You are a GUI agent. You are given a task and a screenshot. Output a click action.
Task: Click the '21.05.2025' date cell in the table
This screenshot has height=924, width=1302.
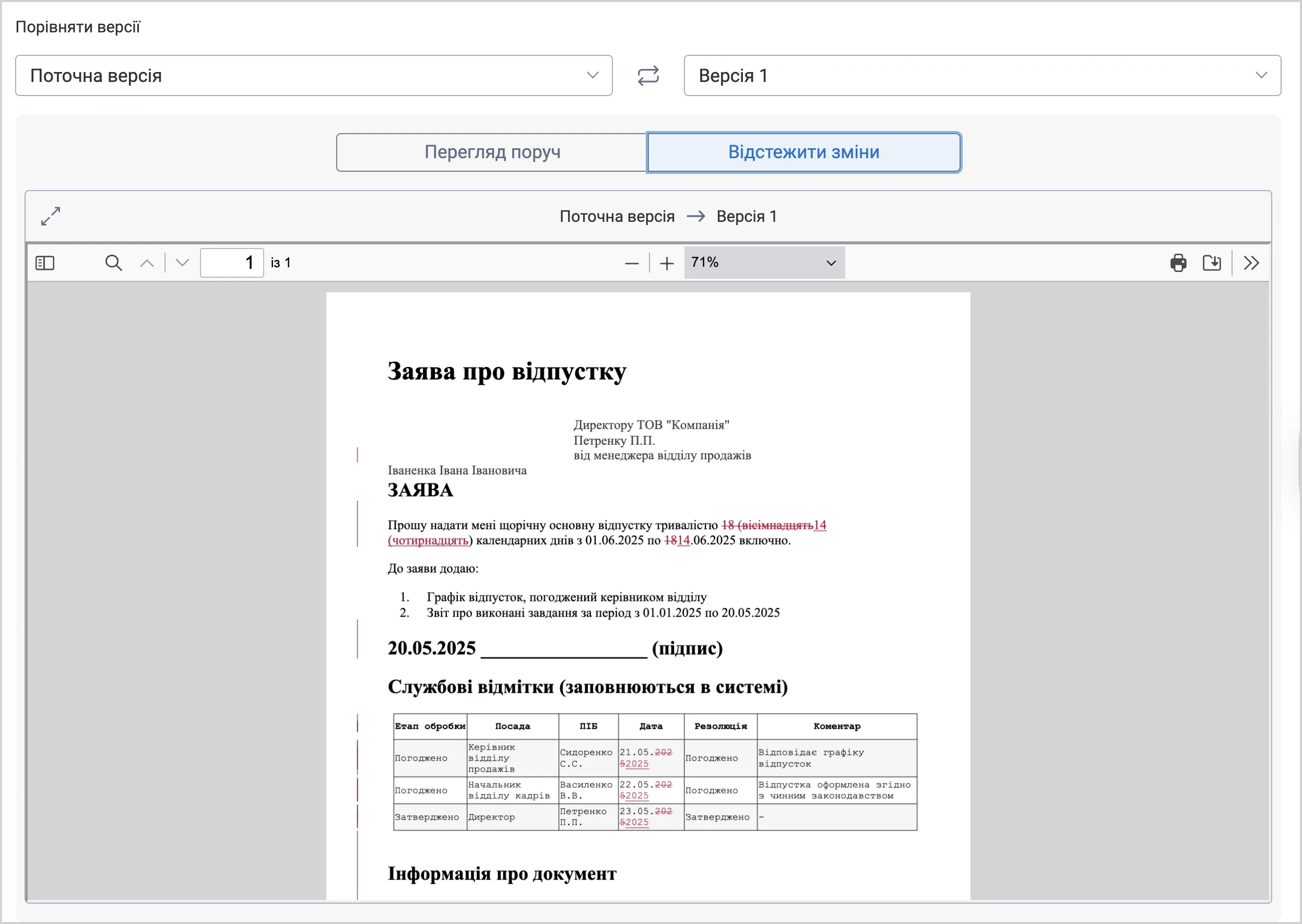click(x=651, y=759)
